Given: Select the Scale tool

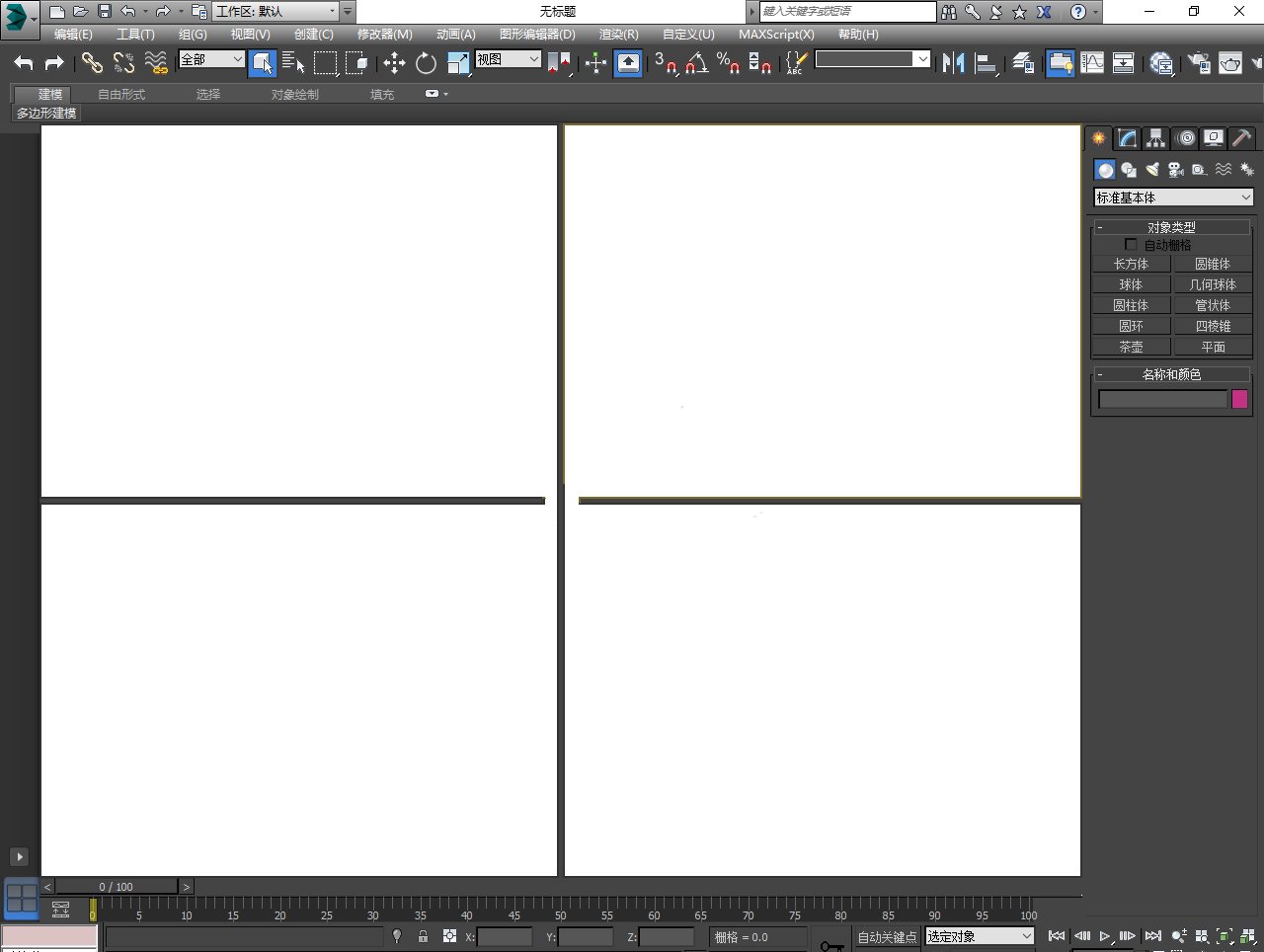Looking at the screenshot, I should point(458,63).
